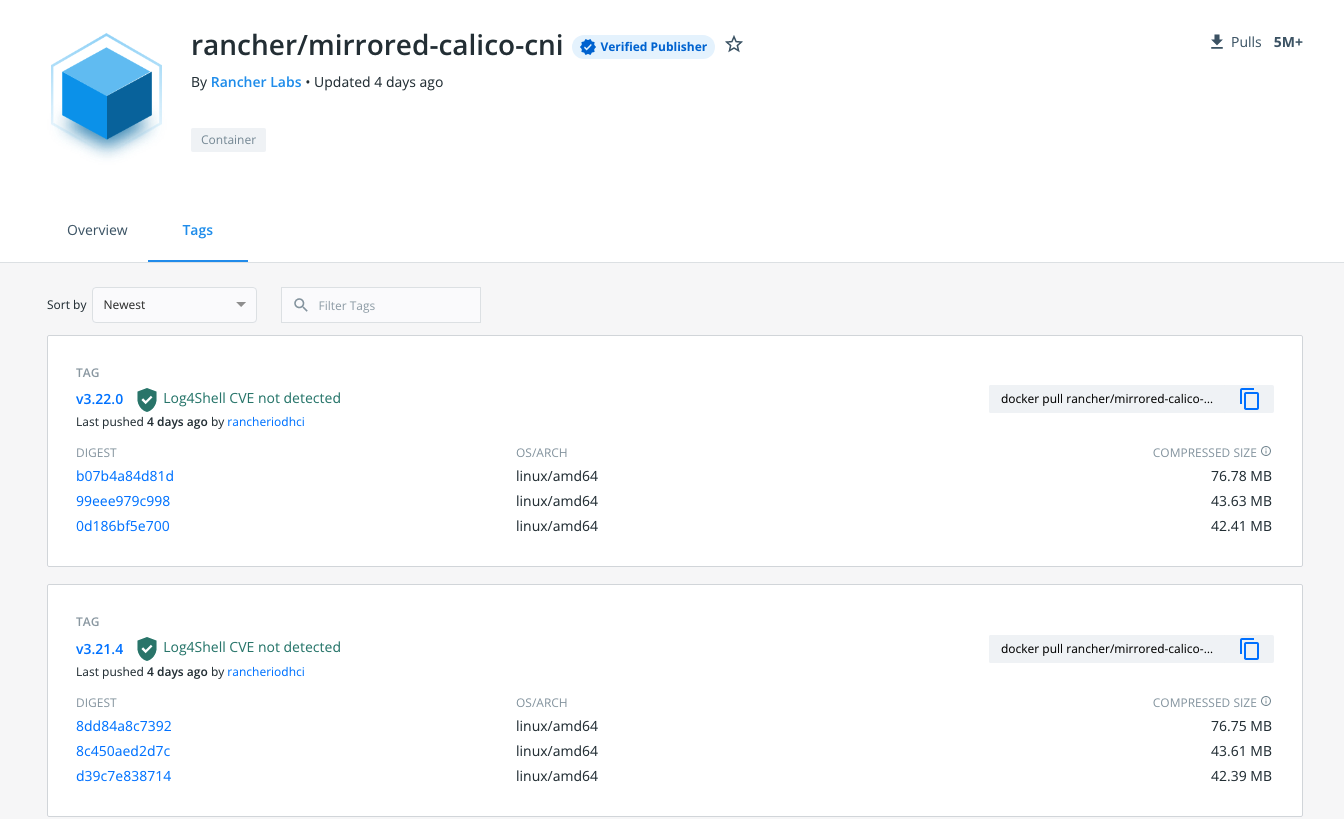Expand sorting options to change from Newest
1344x819 pixels.
174,304
